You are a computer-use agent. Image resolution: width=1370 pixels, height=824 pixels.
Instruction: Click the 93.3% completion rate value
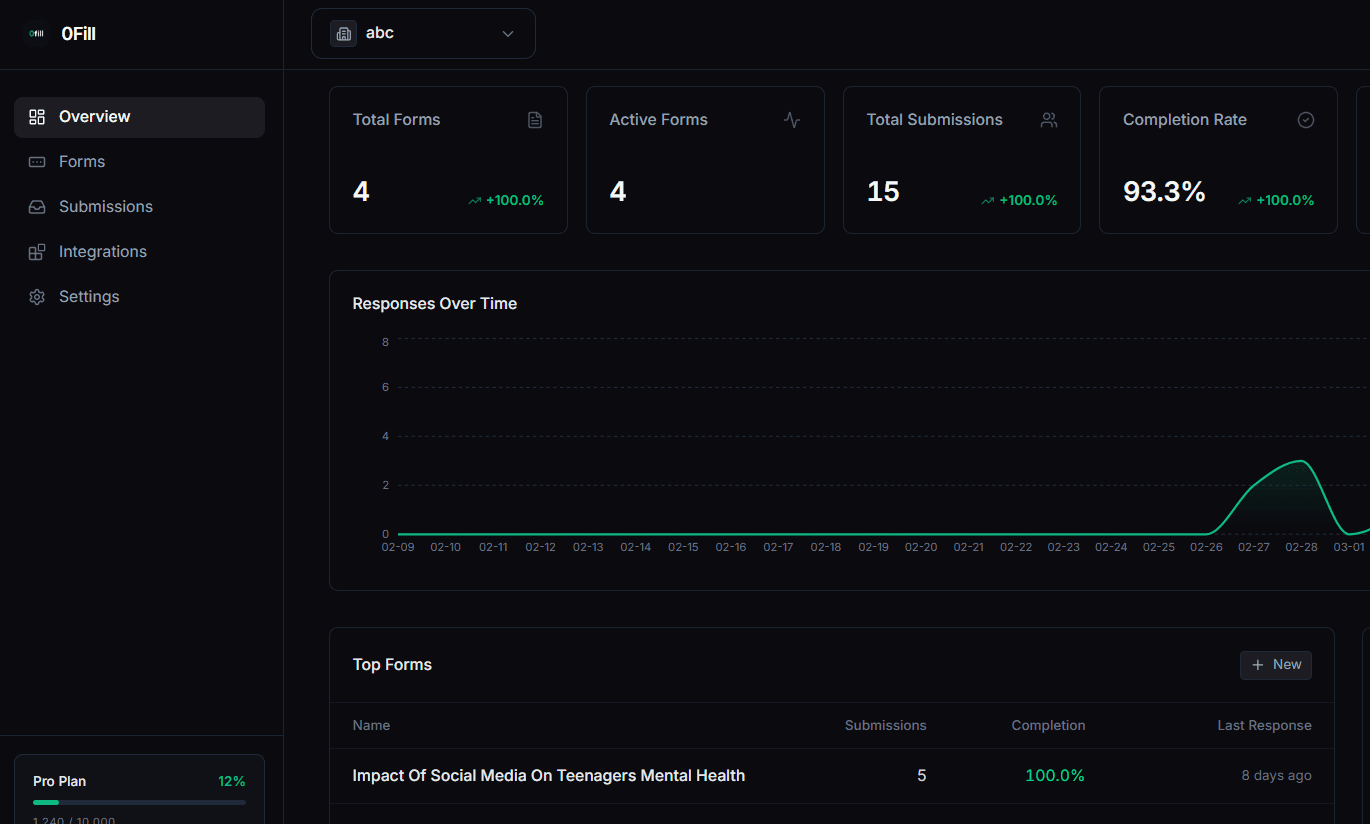[x=1164, y=191]
